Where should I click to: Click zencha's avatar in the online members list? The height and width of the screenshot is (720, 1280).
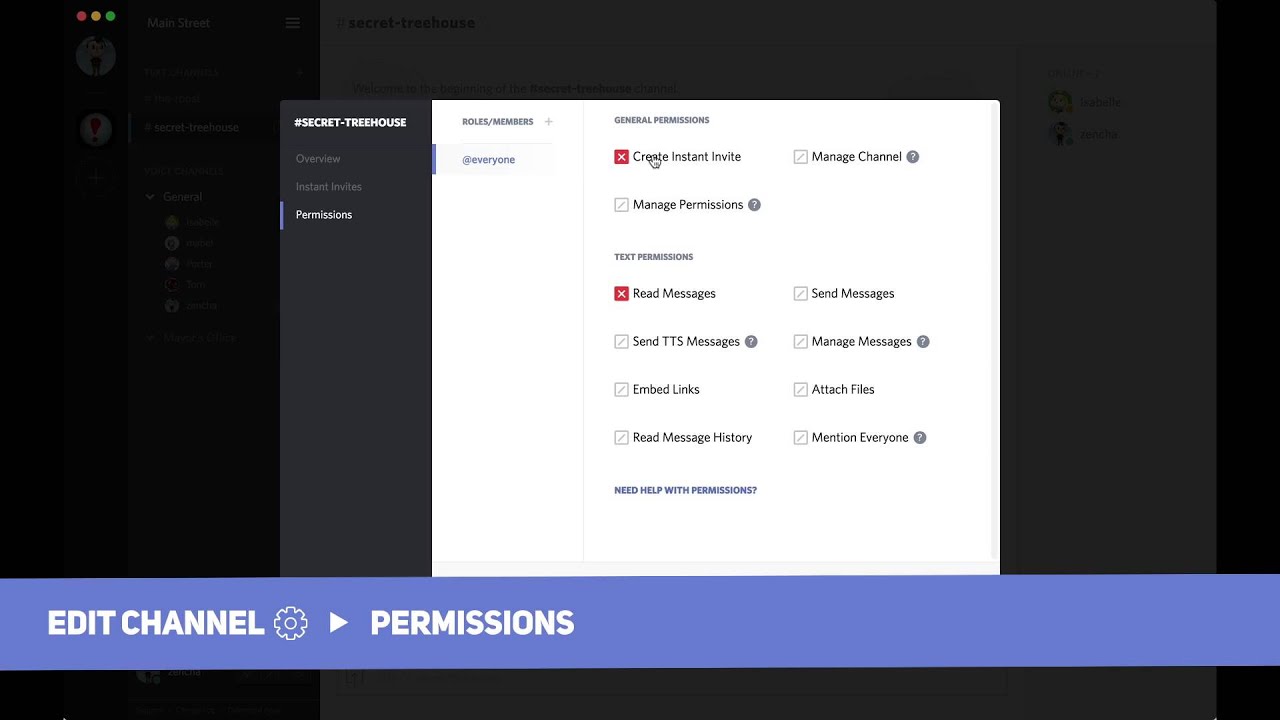1060,134
